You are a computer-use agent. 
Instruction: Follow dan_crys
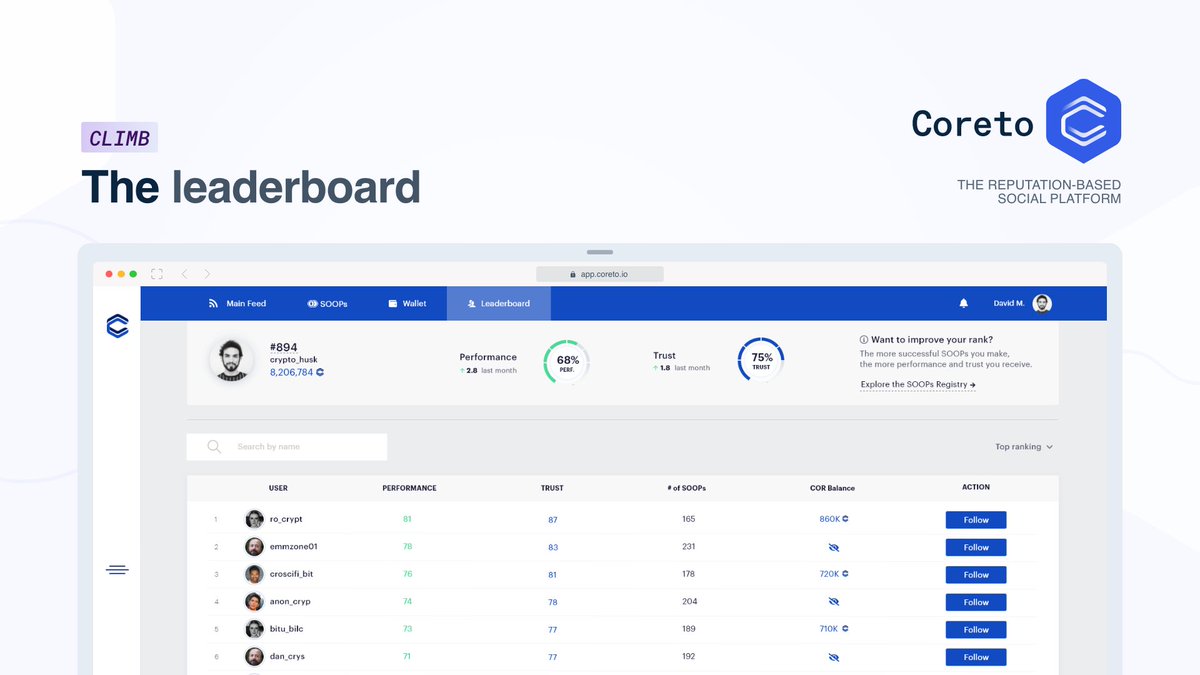click(x=976, y=657)
